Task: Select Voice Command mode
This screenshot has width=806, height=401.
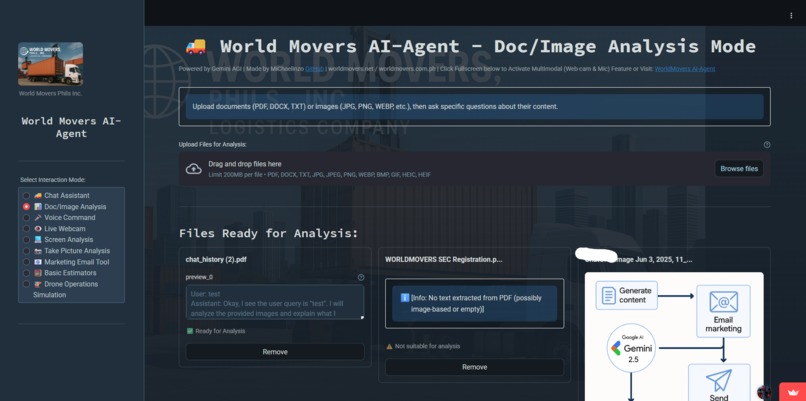Action: pos(59,217)
